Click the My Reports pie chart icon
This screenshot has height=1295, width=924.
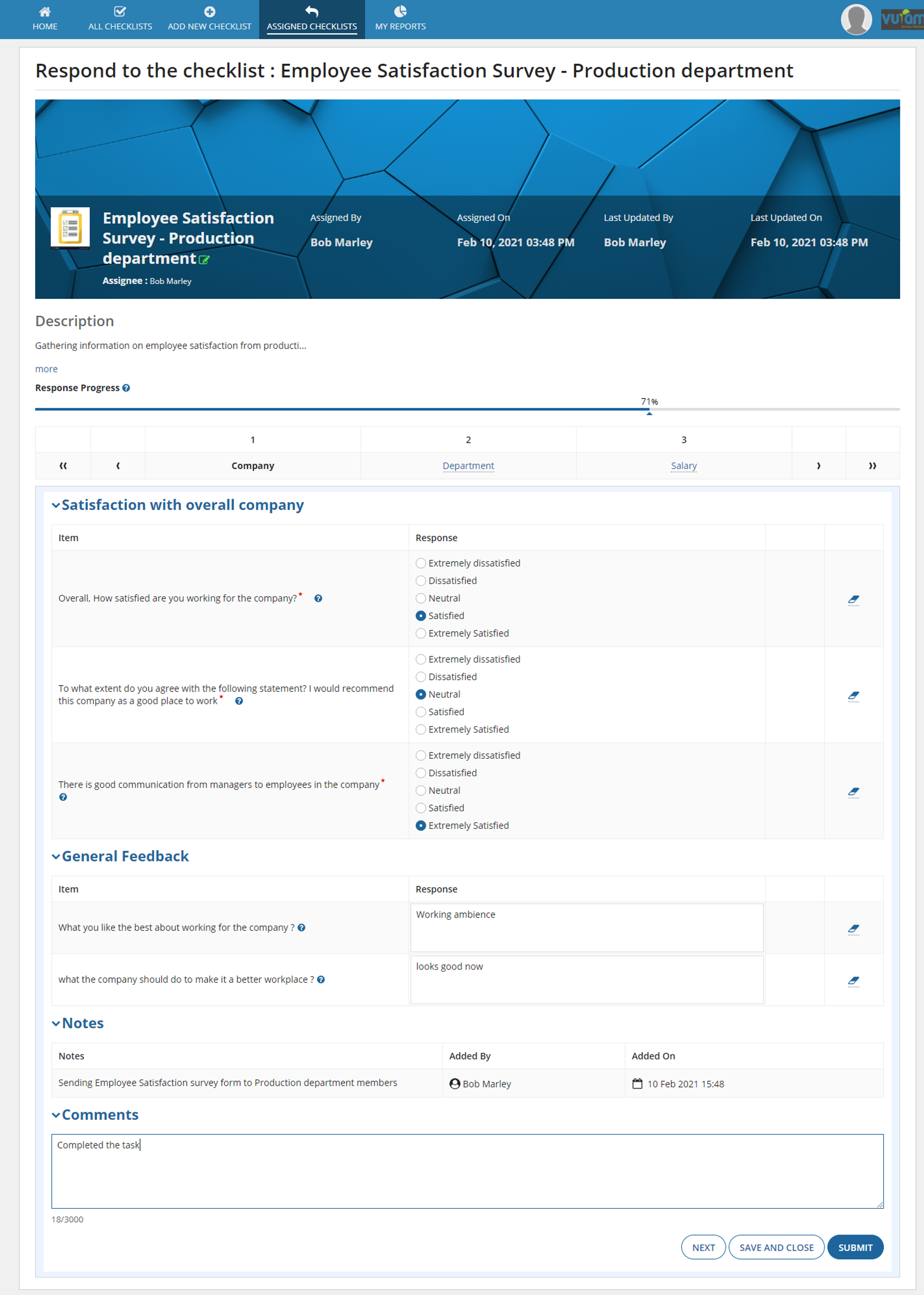[x=401, y=11]
